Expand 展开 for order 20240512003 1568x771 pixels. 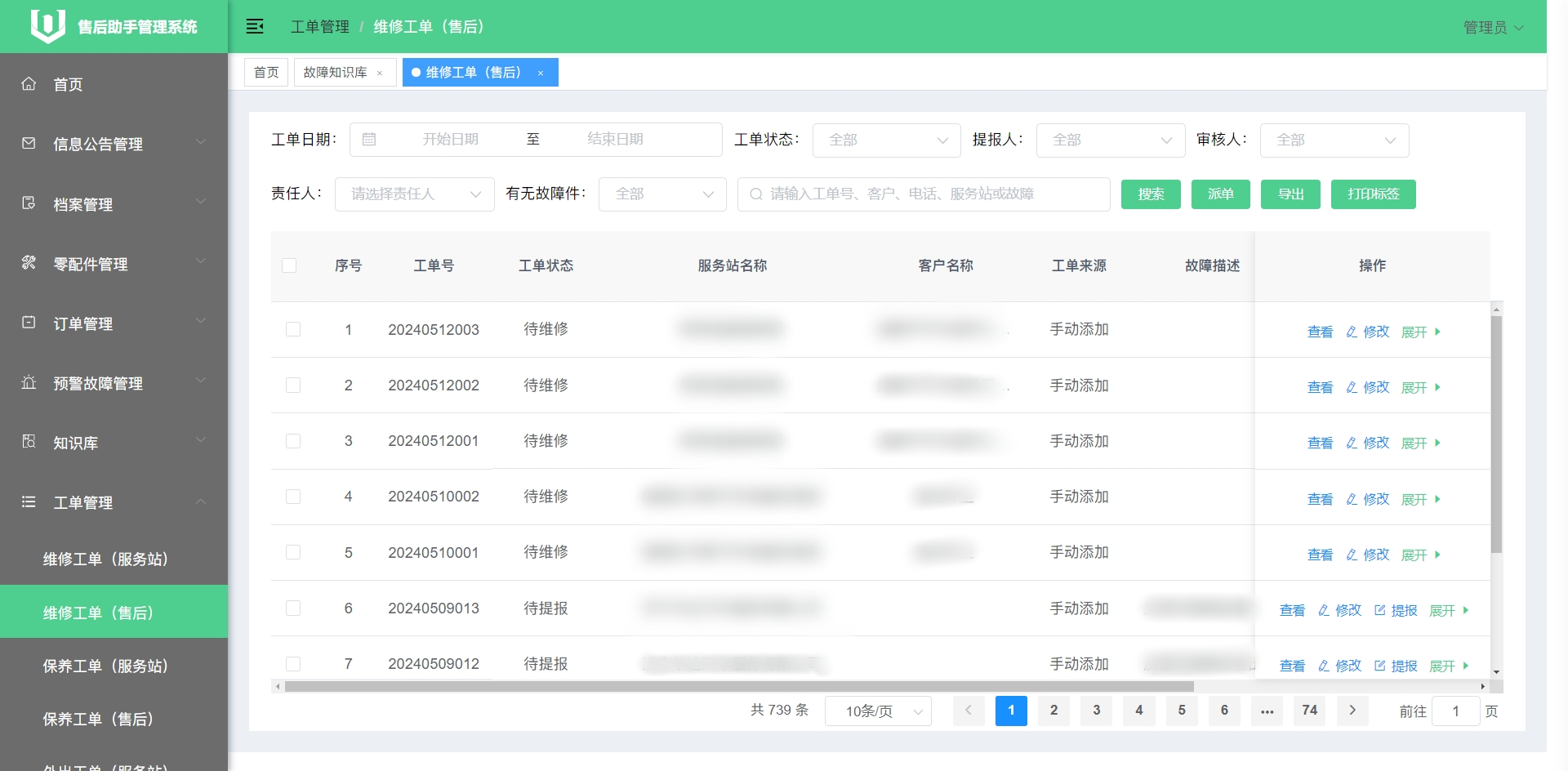(x=1421, y=332)
